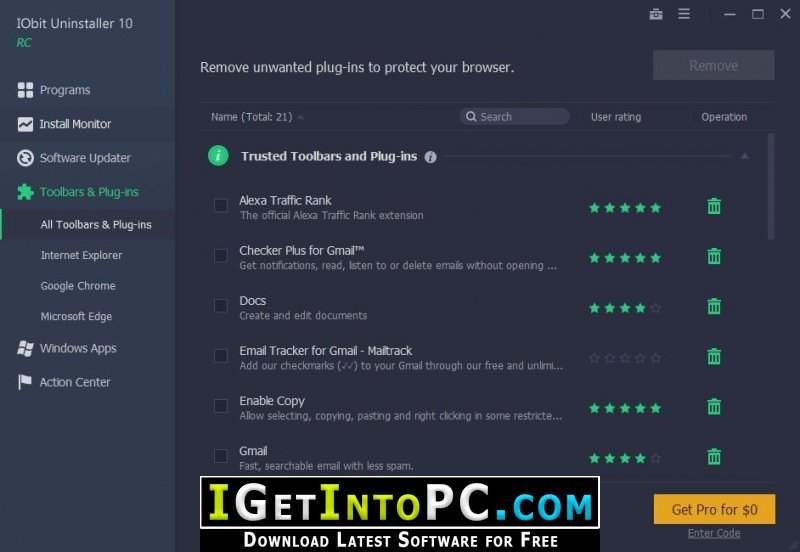Open the Install Monitor section

coord(75,124)
